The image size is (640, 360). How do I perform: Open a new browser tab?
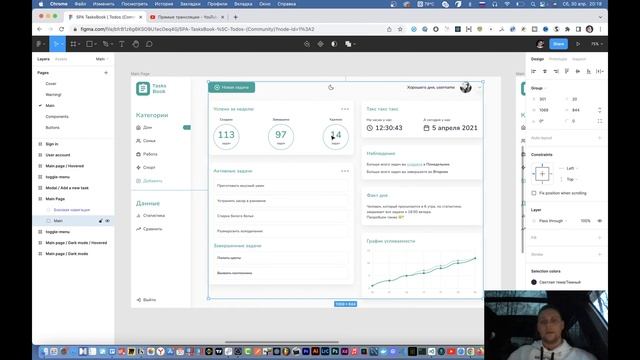236,17
